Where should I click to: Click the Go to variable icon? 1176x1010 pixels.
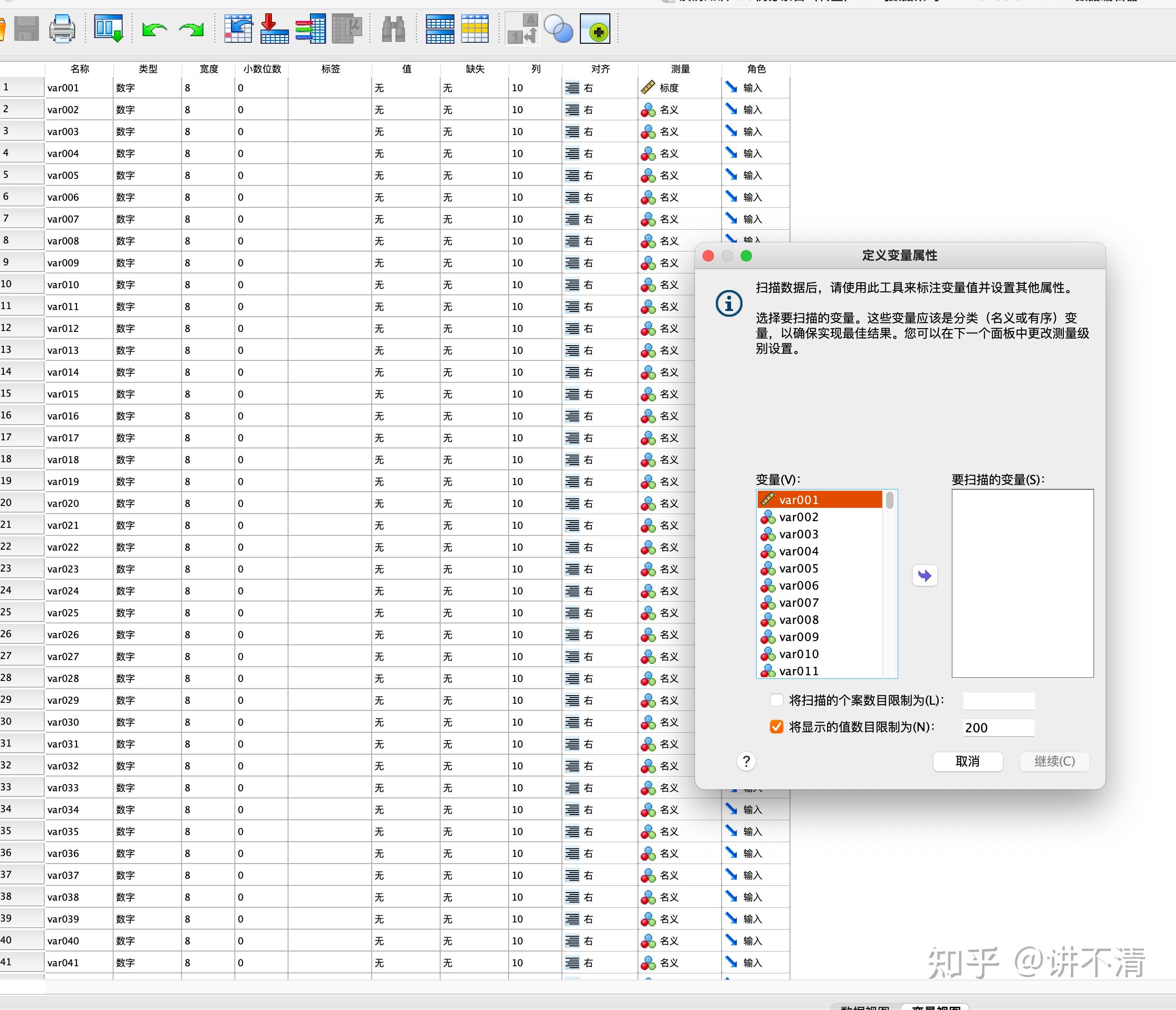pos(274,29)
